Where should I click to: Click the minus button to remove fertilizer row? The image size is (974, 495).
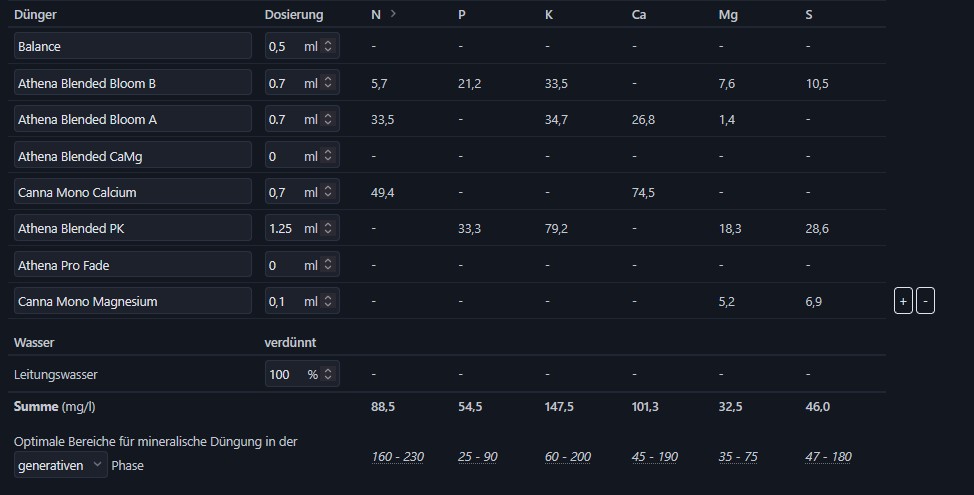[x=925, y=301]
